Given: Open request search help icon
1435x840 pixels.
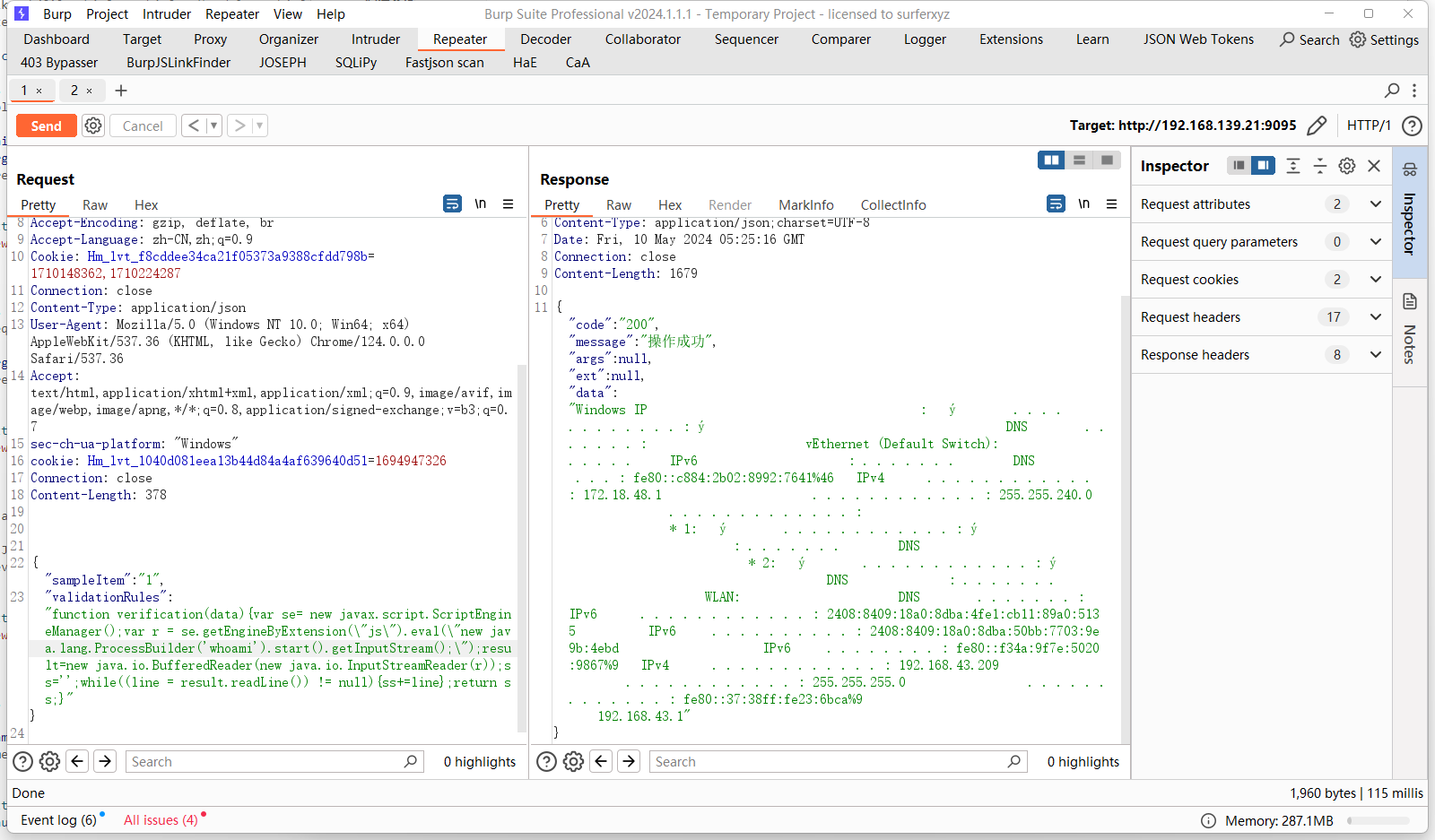Looking at the screenshot, I should tap(23, 761).
